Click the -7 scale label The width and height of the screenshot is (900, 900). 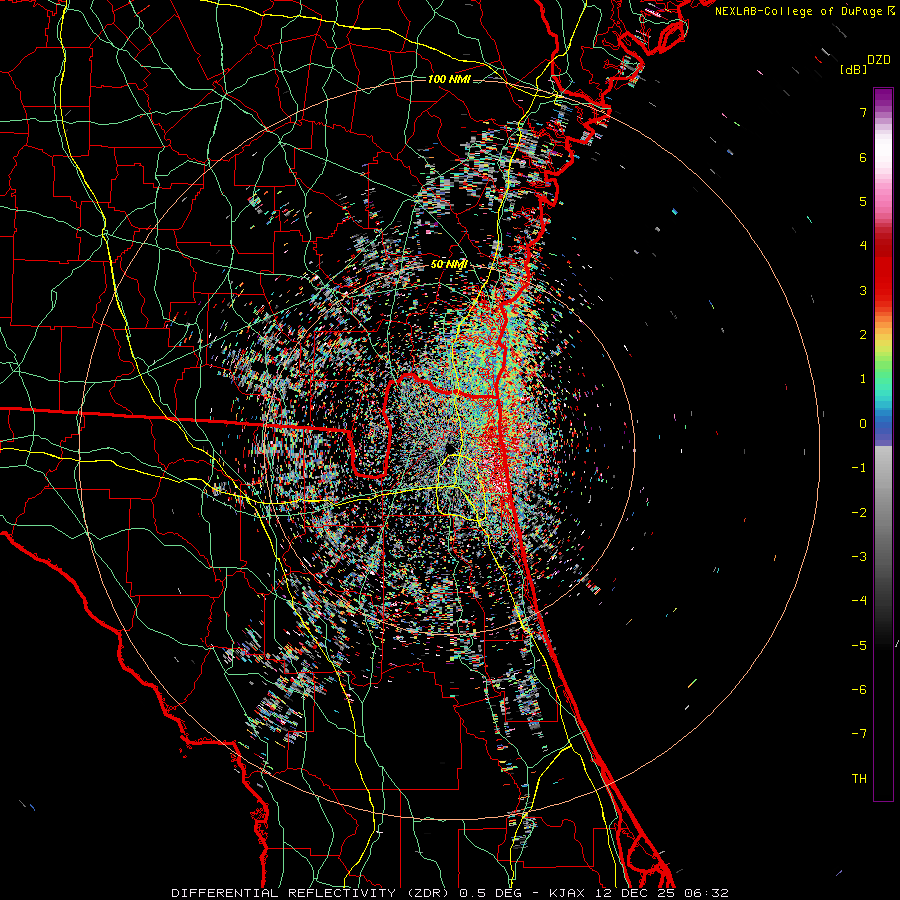pyautogui.click(x=859, y=734)
